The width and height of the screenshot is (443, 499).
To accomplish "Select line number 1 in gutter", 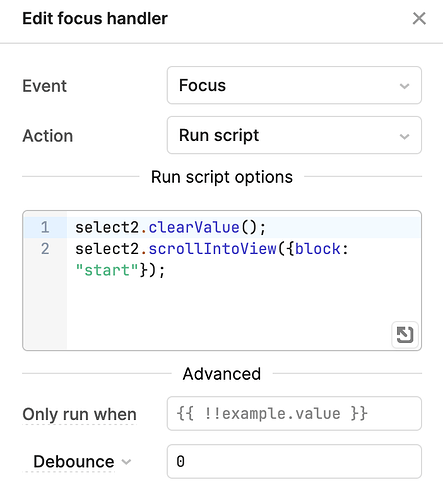I will point(45,228).
